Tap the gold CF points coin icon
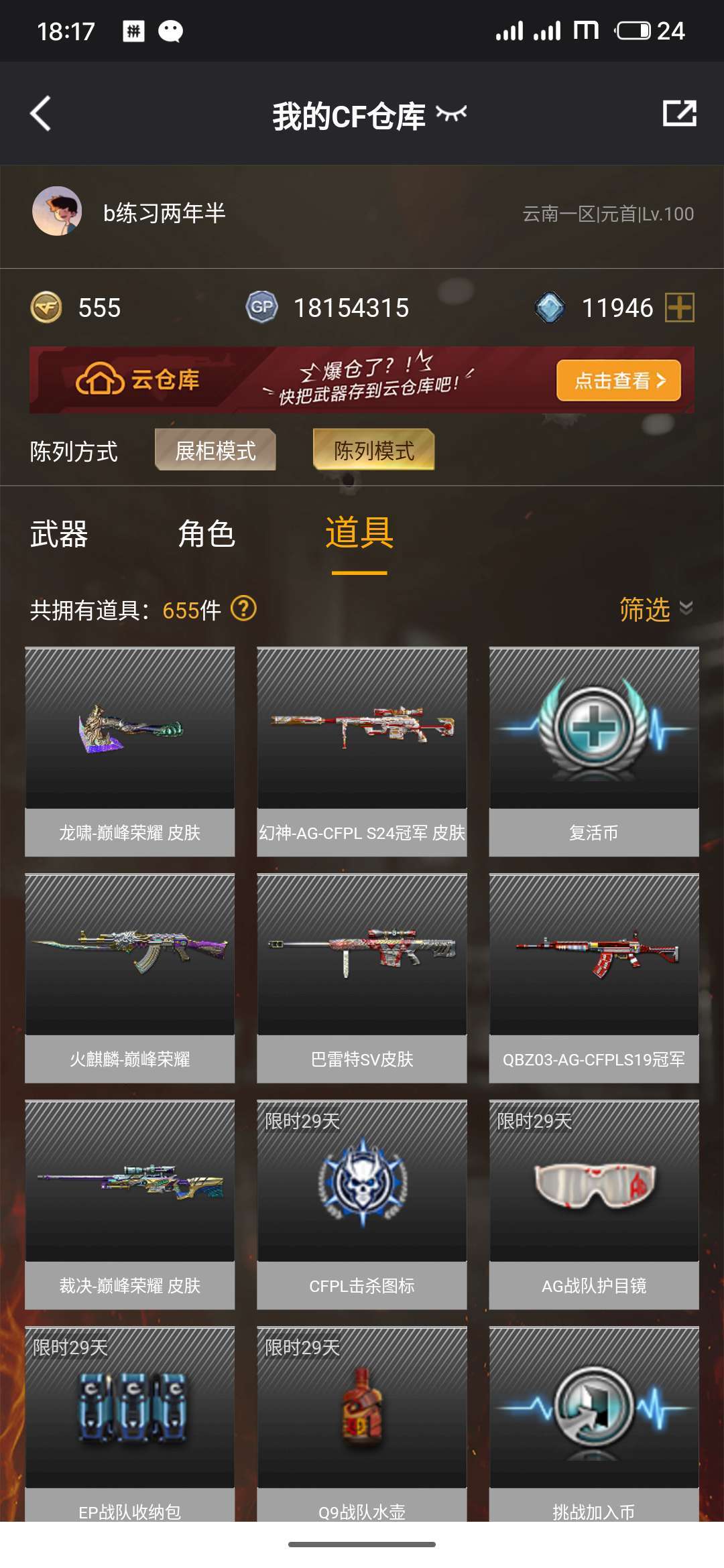Viewport: 724px width, 1568px height. [46, 308]
